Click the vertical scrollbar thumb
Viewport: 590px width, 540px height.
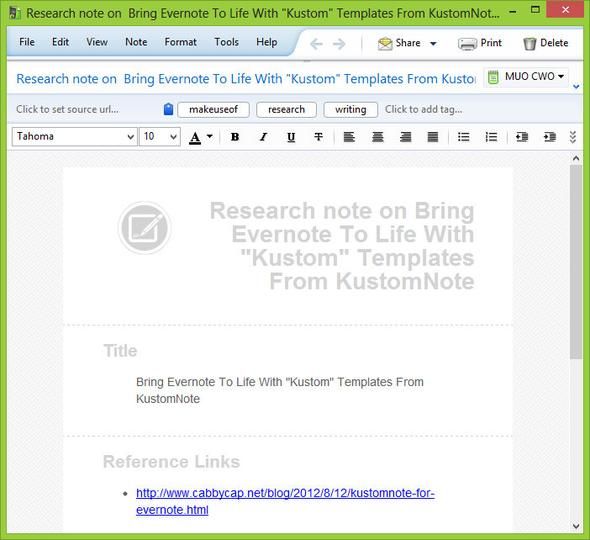click(x=576, y=262)
